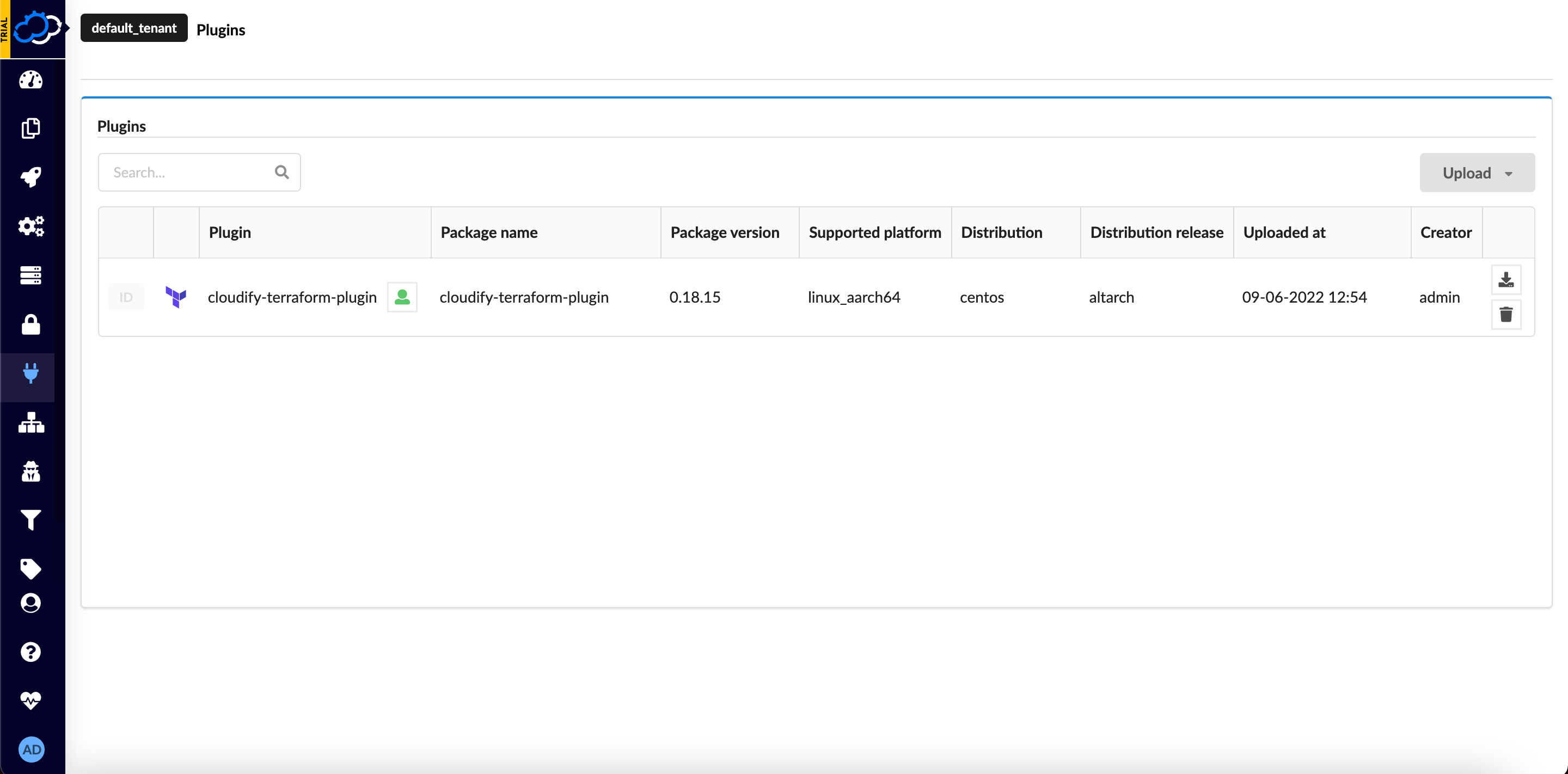The width and height of the screenshot is (1568, 774).
Task: Delete the cloudify-terraform-plugin with trash icon
Action: (x=1506, y=315)
